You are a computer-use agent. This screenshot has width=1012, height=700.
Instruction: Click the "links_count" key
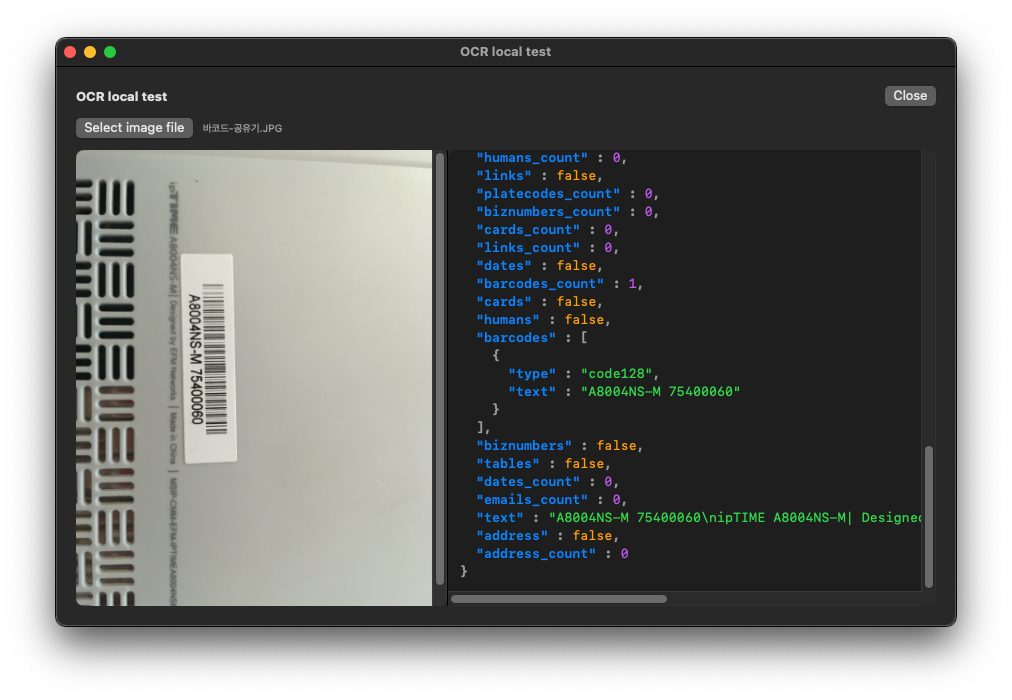click(528, 248)
